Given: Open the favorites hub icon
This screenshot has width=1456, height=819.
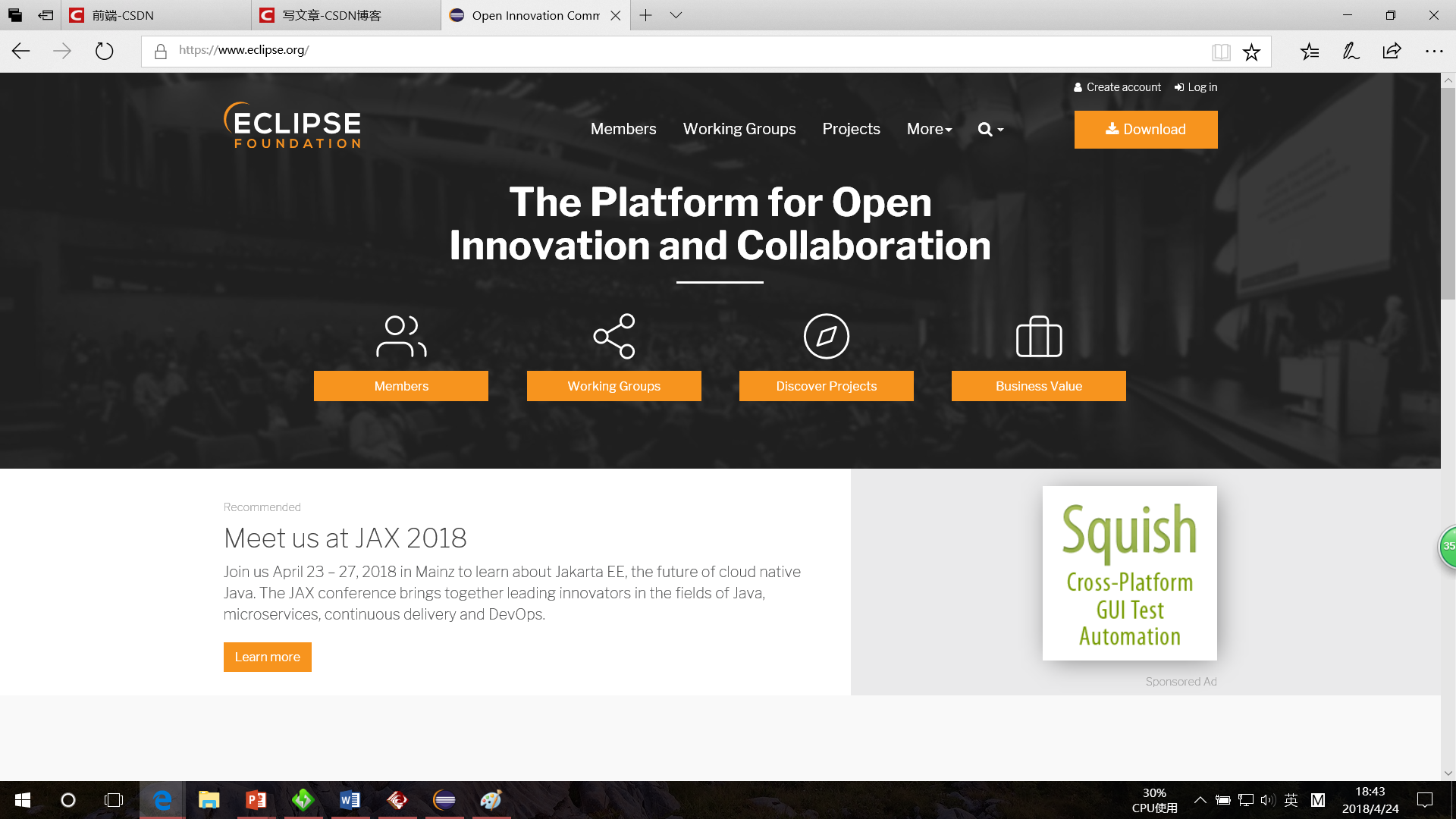Looking at the screenshot, I should pyautogui.click(x=1310, y=51).
